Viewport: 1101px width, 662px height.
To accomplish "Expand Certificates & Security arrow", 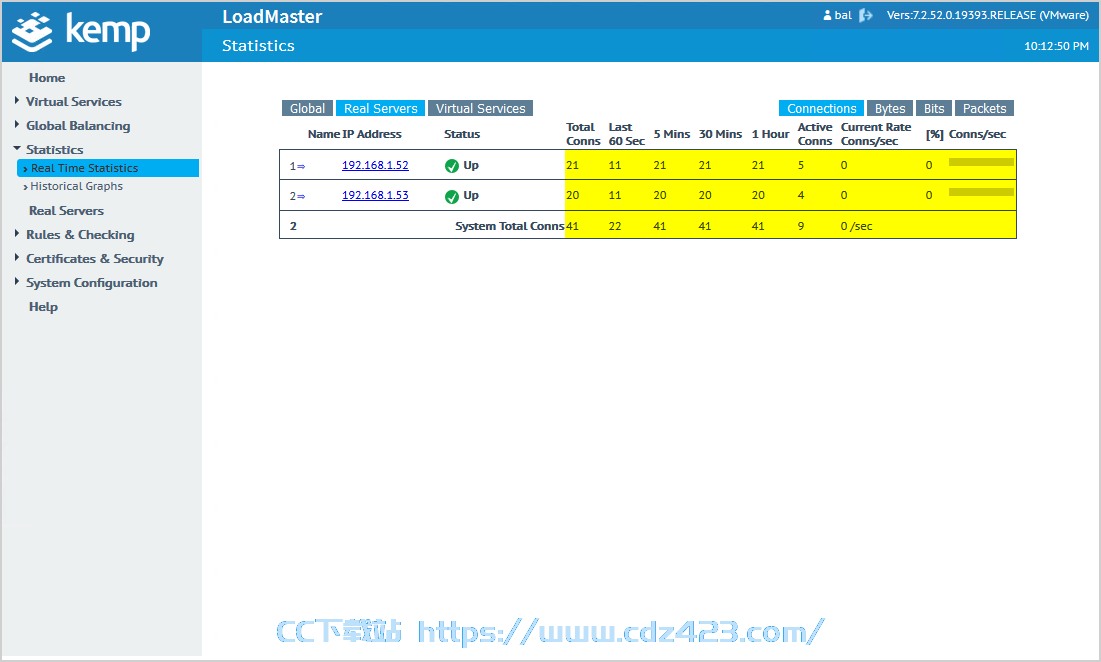I will coord(17,258).
